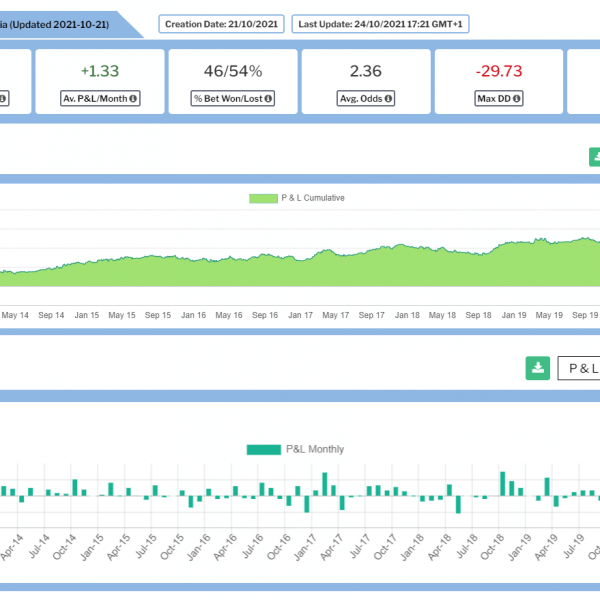The height and width of the screenshot is (600, 600).
Task: Click info icon on Av. P&L/Month label
Action: [133, 99]
